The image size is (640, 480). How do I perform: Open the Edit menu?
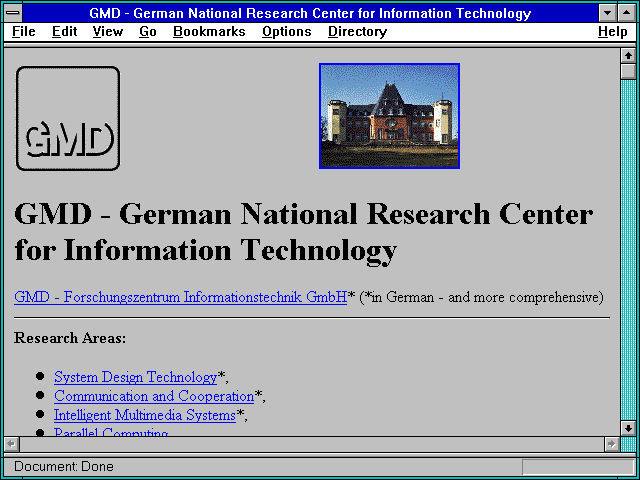coord(64,32)
